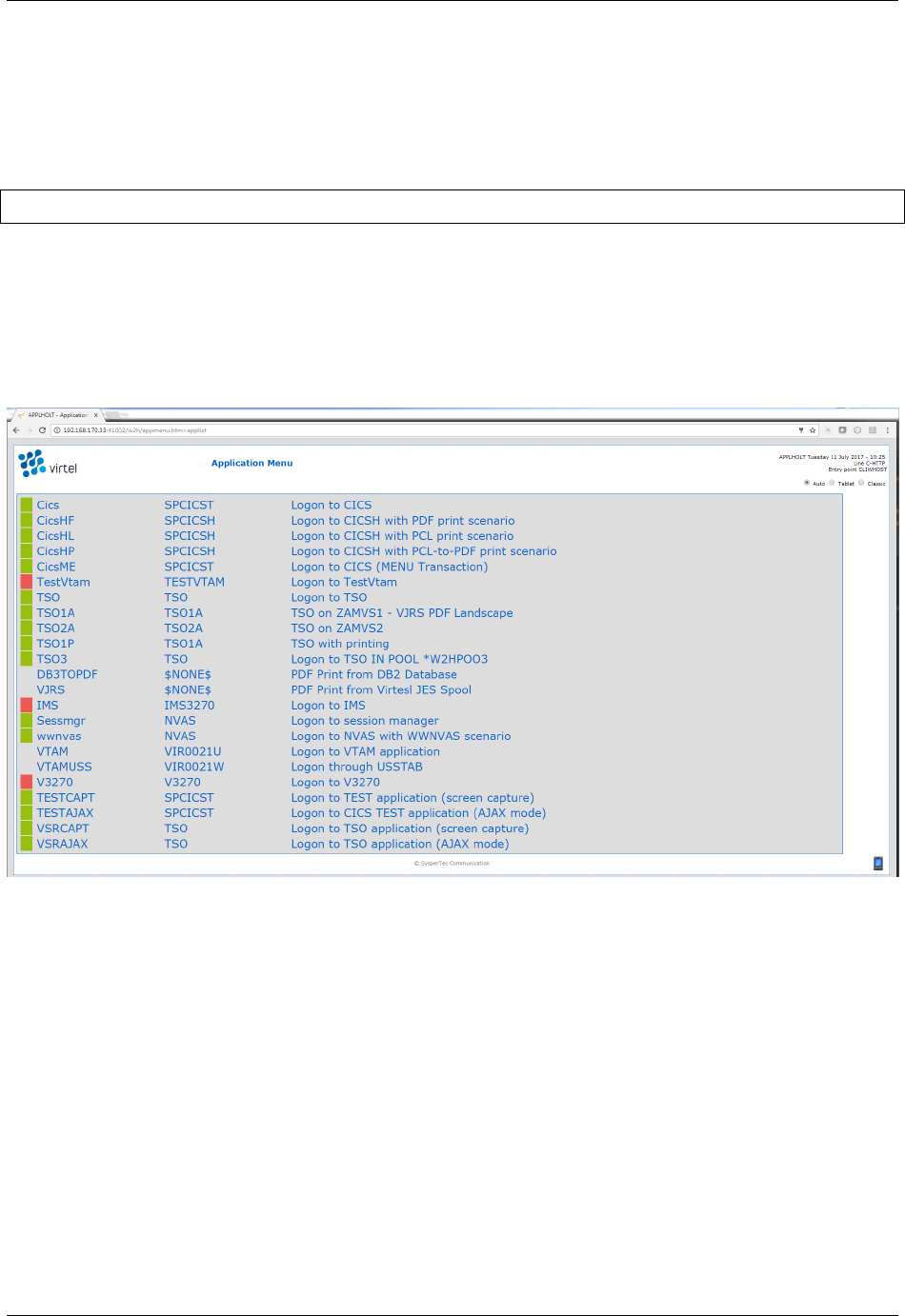The height and width of the screenshot is (1316, 905).
Task: Click the mobile phone icon at the bottom right of the page
Action: pos(878,864)
